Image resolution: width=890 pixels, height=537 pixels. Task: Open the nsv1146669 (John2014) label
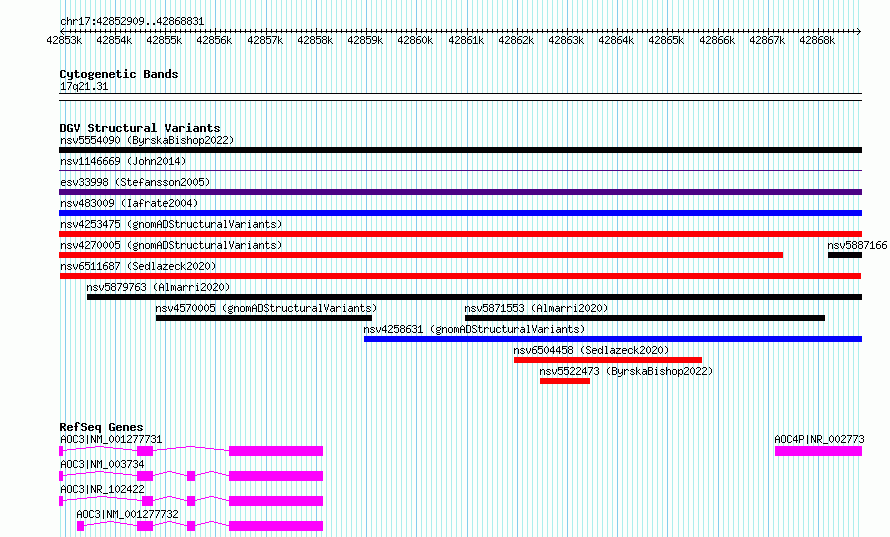tap(123, 161)
